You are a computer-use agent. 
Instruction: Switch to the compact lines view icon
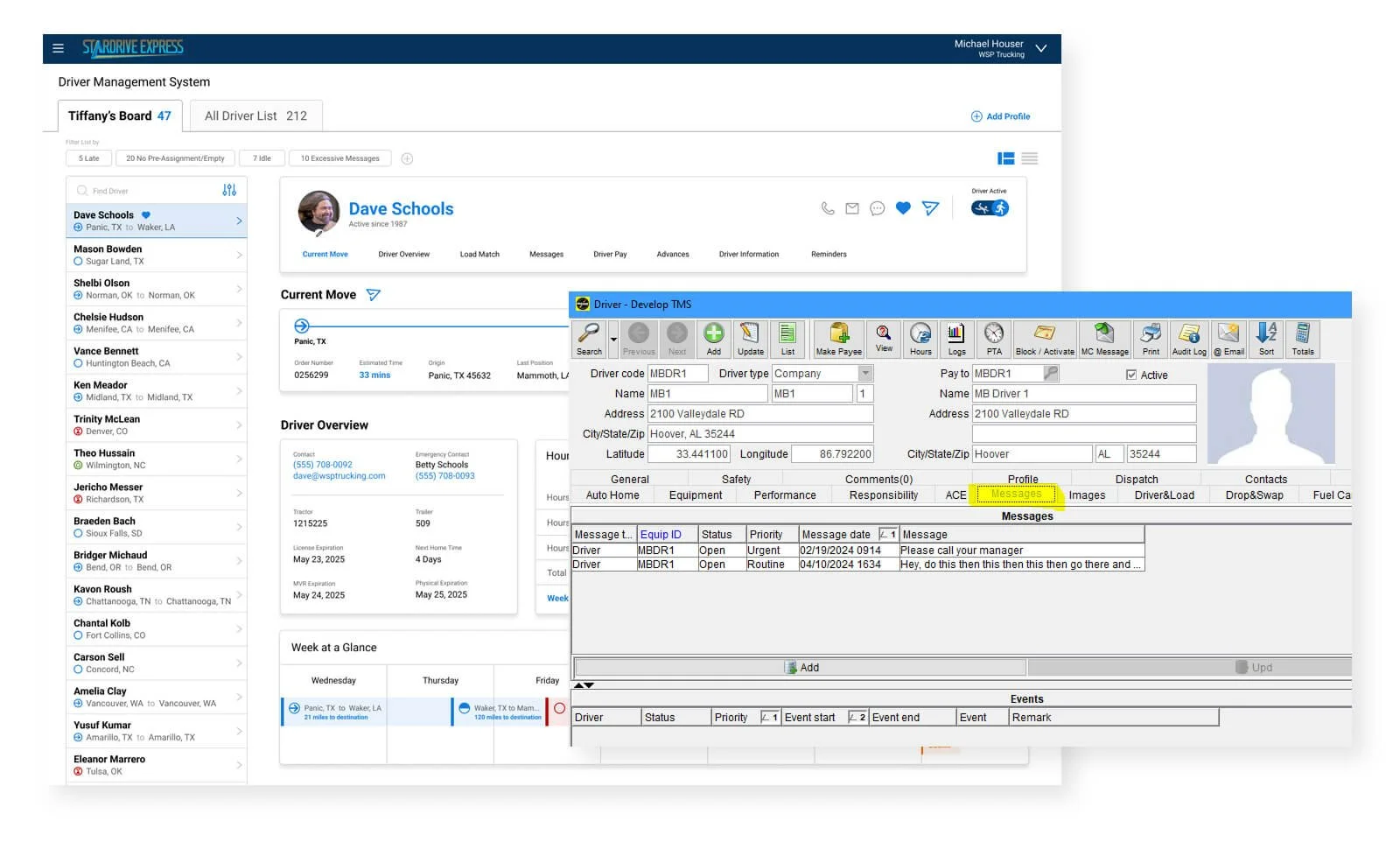(x=1030, y=158)
